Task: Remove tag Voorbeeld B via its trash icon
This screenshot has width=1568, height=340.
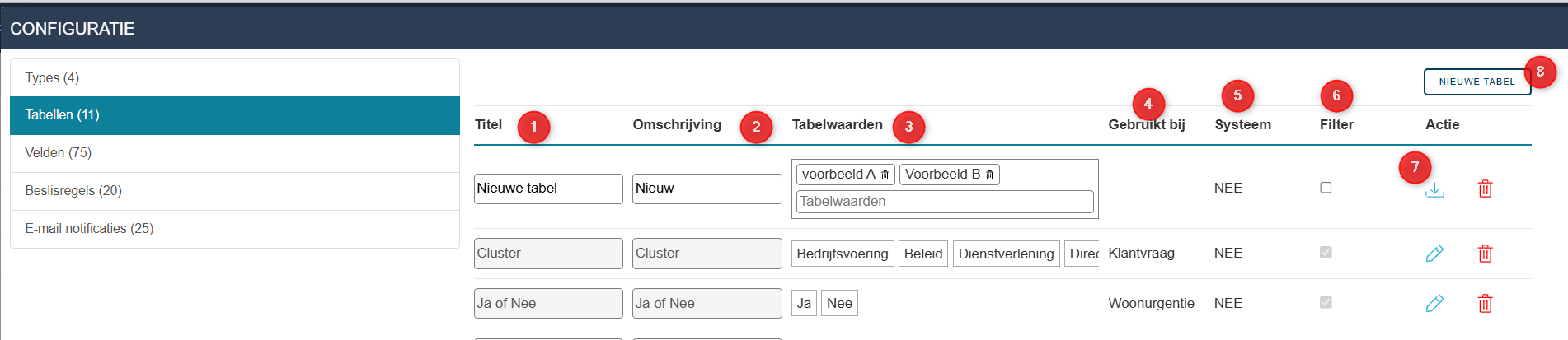Action: point(989,175)
